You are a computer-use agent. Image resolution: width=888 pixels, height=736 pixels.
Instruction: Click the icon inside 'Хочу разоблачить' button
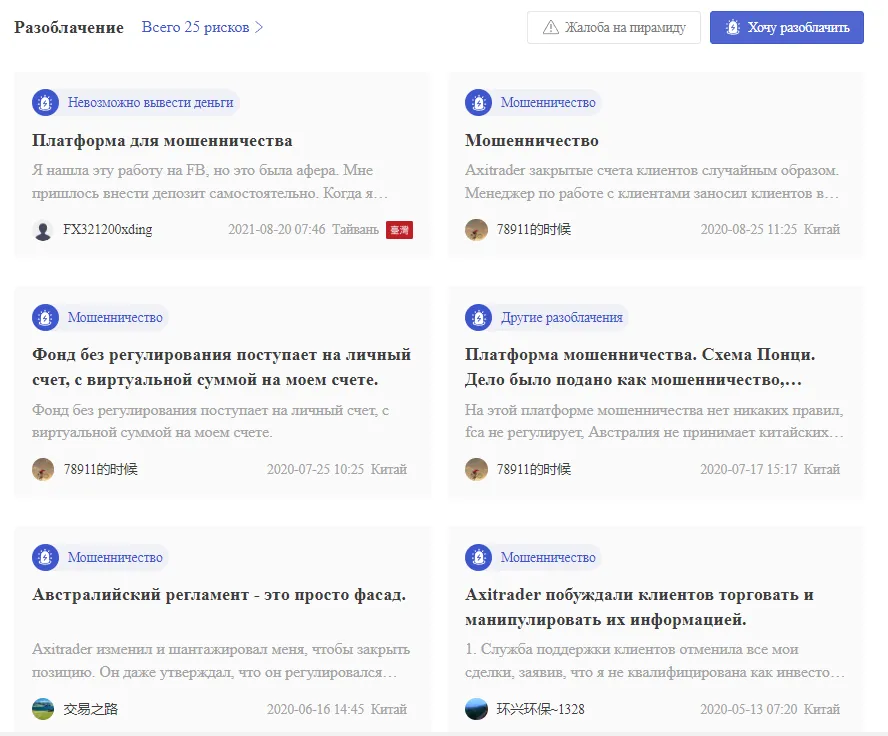[733, 27]
